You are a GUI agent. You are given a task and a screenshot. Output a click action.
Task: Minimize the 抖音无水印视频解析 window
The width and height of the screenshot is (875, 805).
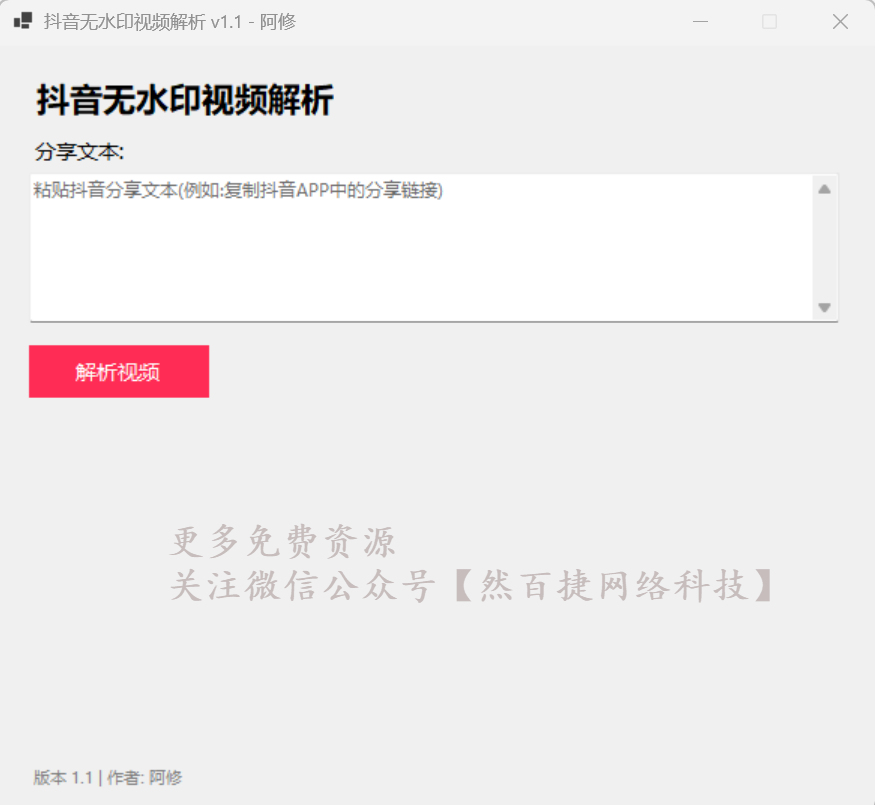point(700,22)
